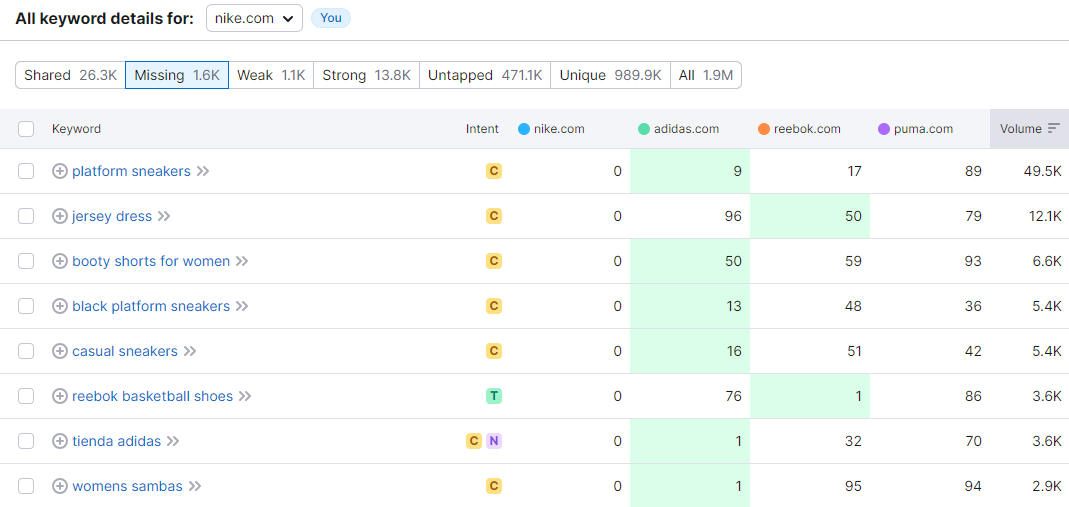Viewport: 1069px width, 507px height.
Task: Click double-arrow icon after casual sneakers
Action: click(190, 351)
